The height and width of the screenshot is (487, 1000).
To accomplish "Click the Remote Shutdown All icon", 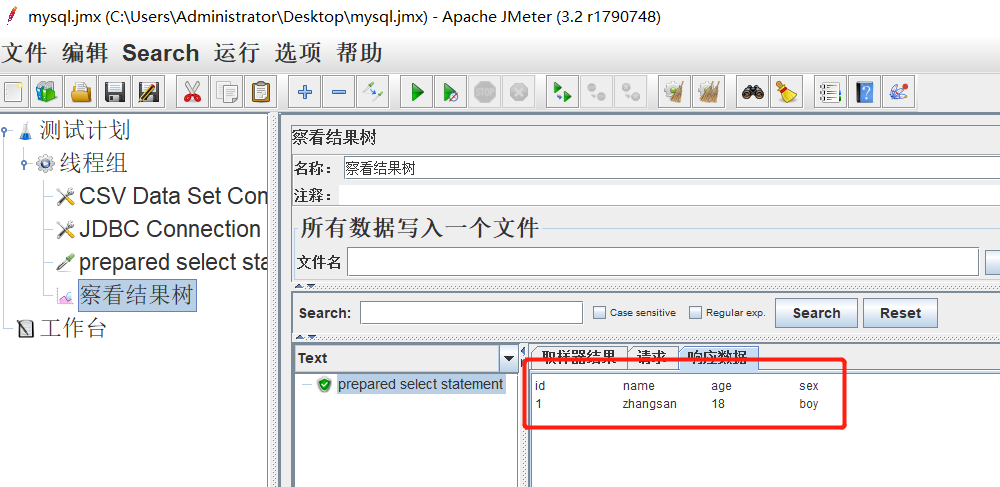I will 631,92.
